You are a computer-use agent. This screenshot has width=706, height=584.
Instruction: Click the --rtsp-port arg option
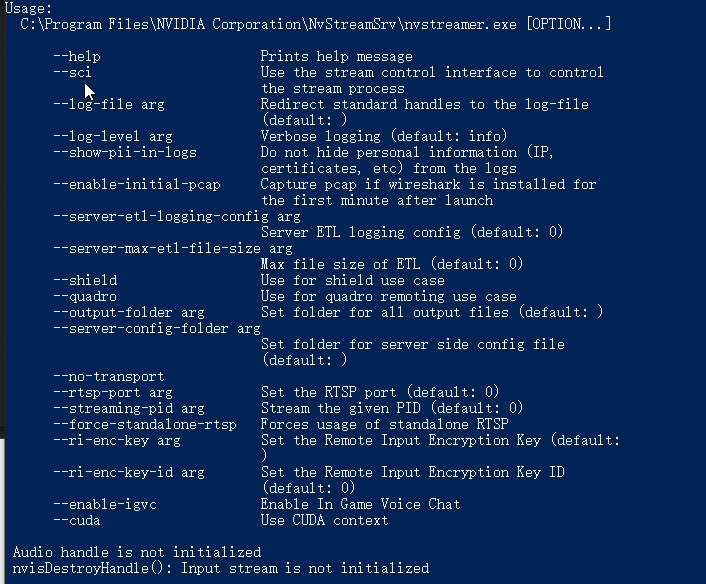coord(113,392)
